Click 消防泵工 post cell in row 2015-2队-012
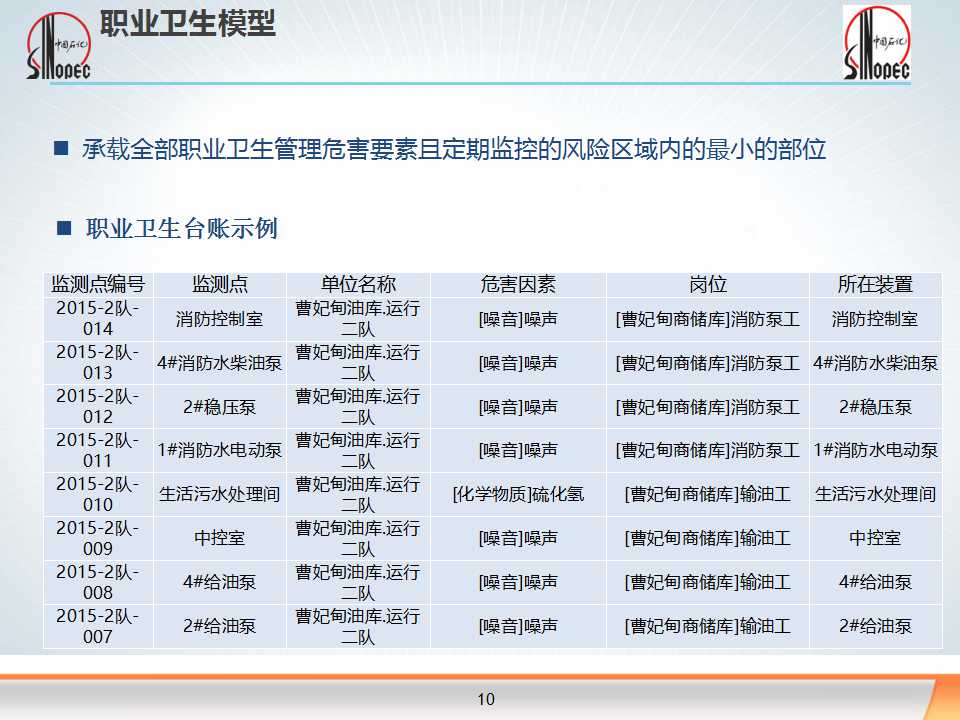Image resolution: width=960 pixels, height=720 pixels. (708, 407)
